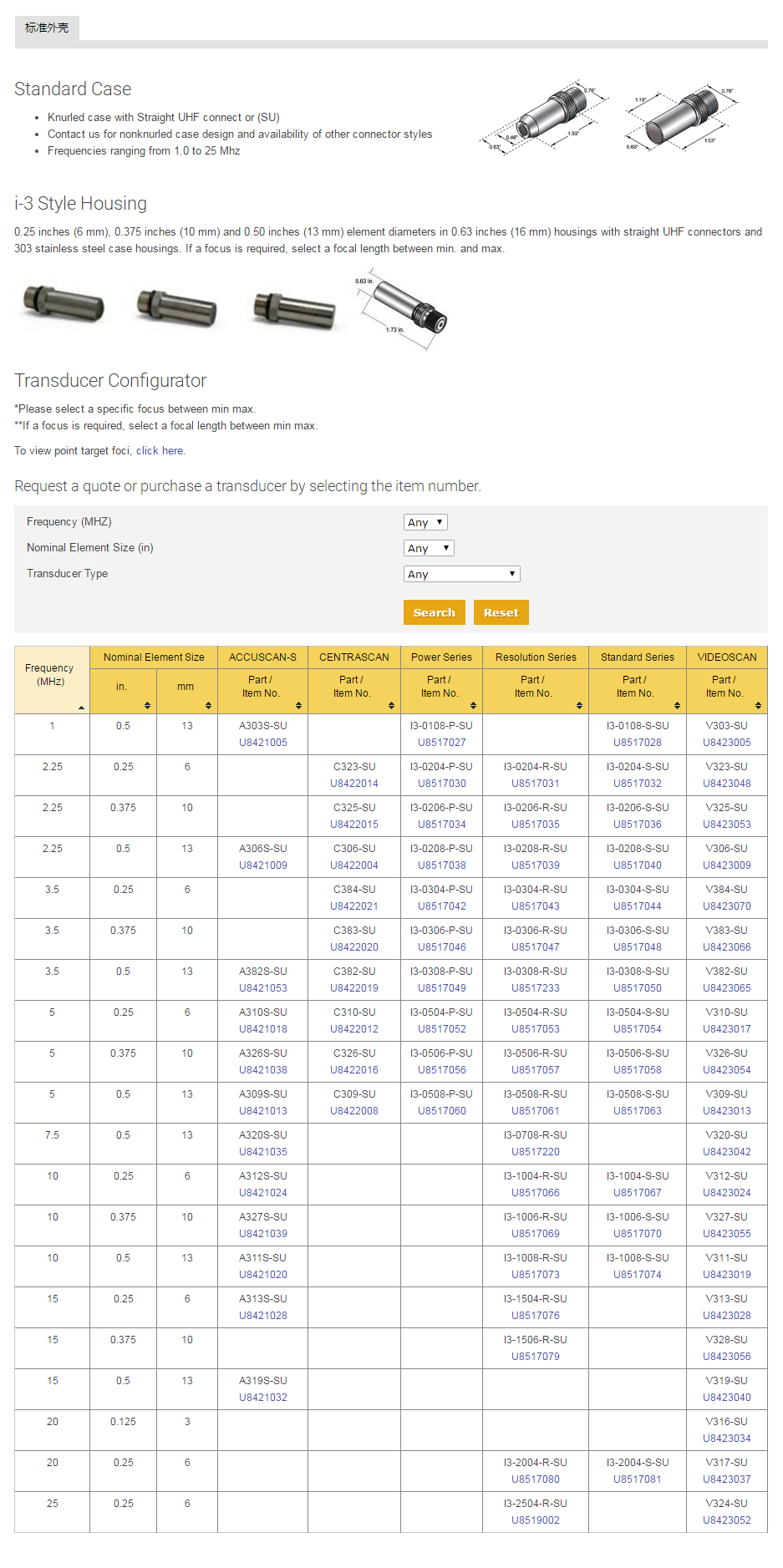Sort by mm column arrows

(208, 706)
